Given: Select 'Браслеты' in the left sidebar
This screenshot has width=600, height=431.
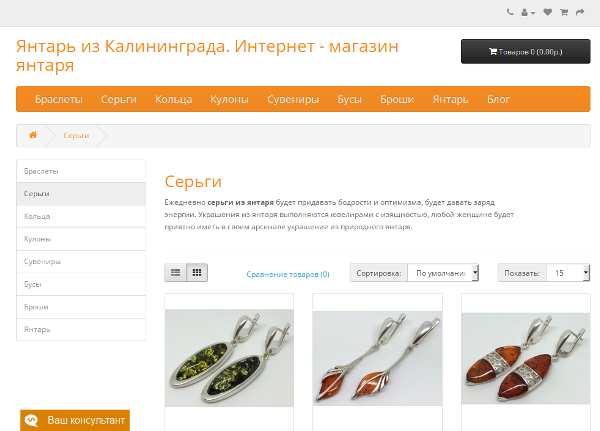Looking at the screenshot, I should click(81, 171).
